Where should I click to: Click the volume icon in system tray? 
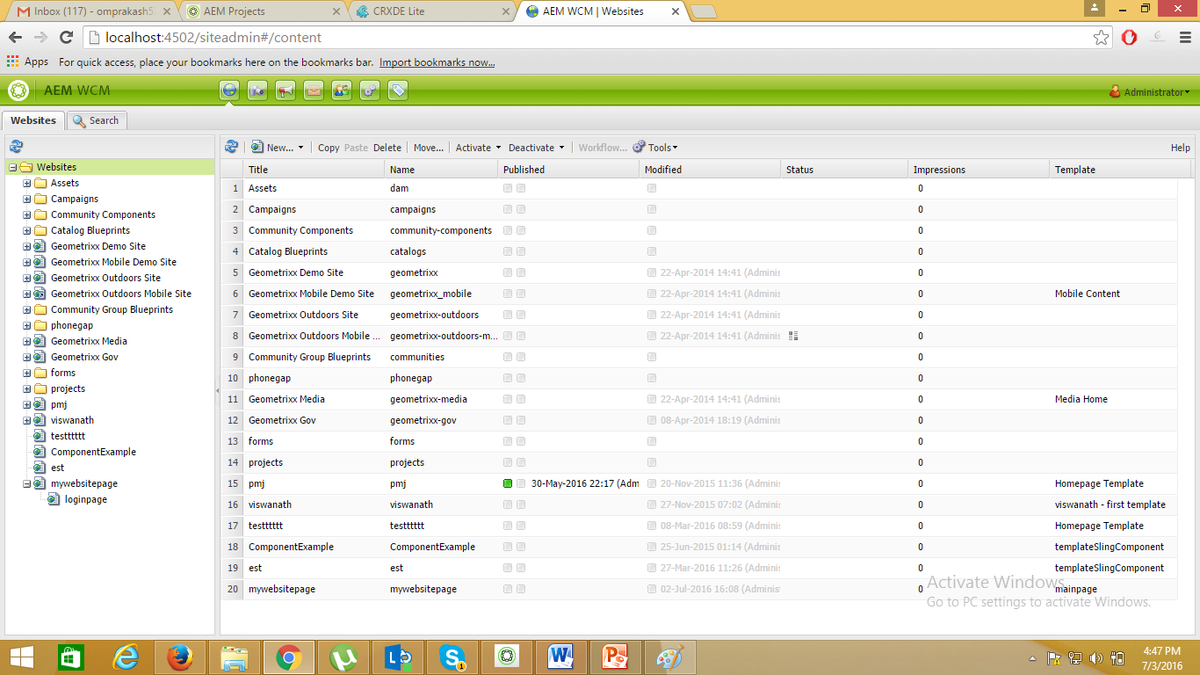[x=1096, y=658]
